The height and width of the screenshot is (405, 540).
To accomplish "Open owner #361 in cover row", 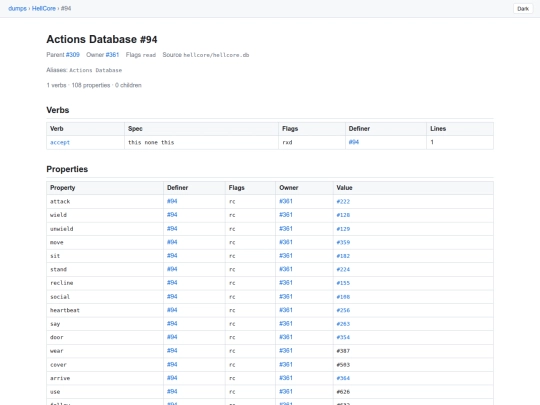I will (286, 364).
